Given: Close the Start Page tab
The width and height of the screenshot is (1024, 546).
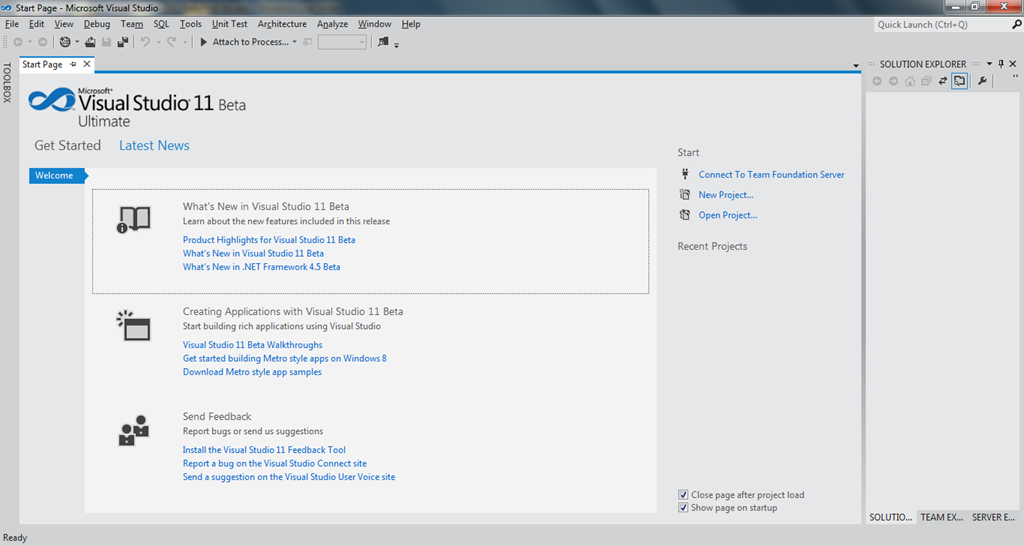Looking at the screenshot, I should 87,64.
